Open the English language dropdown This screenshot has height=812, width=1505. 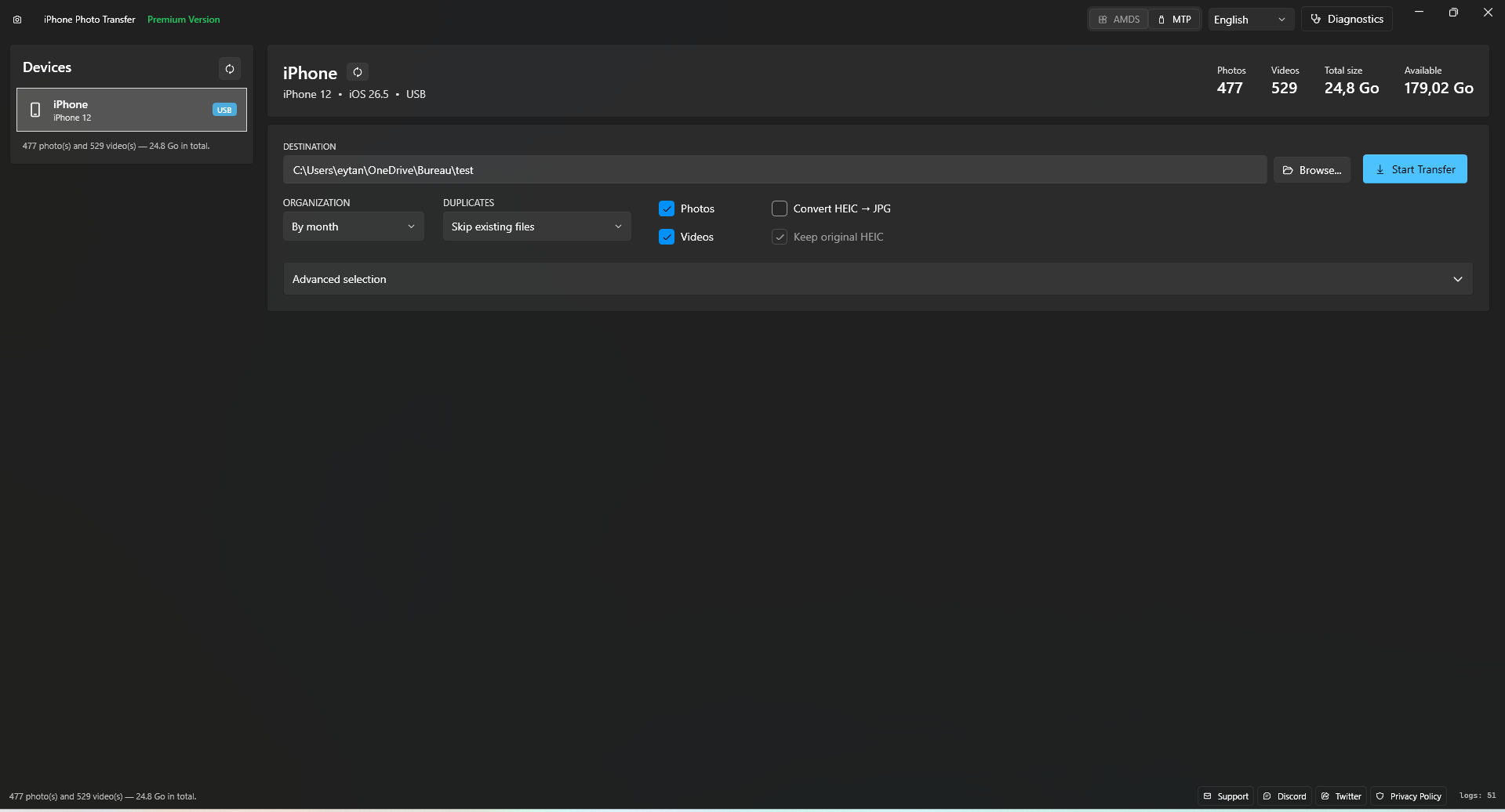tap(1250, 20)
